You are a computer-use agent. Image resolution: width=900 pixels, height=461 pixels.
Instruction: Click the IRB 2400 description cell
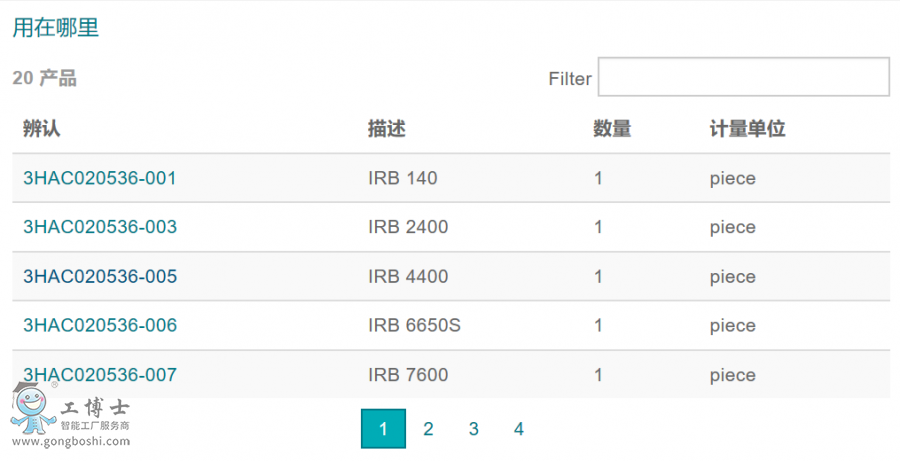[x=408, y=227]
